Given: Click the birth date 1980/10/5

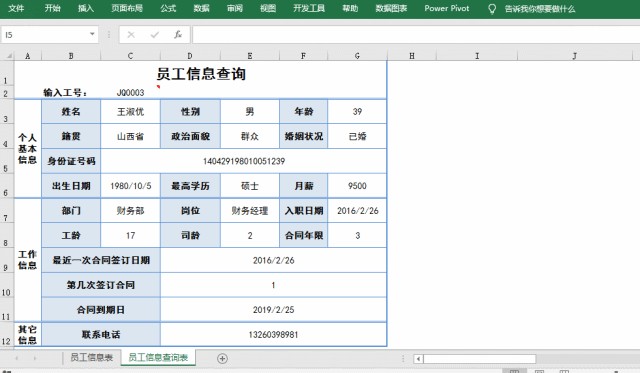Looking at the screenshot, I should 131,186.
